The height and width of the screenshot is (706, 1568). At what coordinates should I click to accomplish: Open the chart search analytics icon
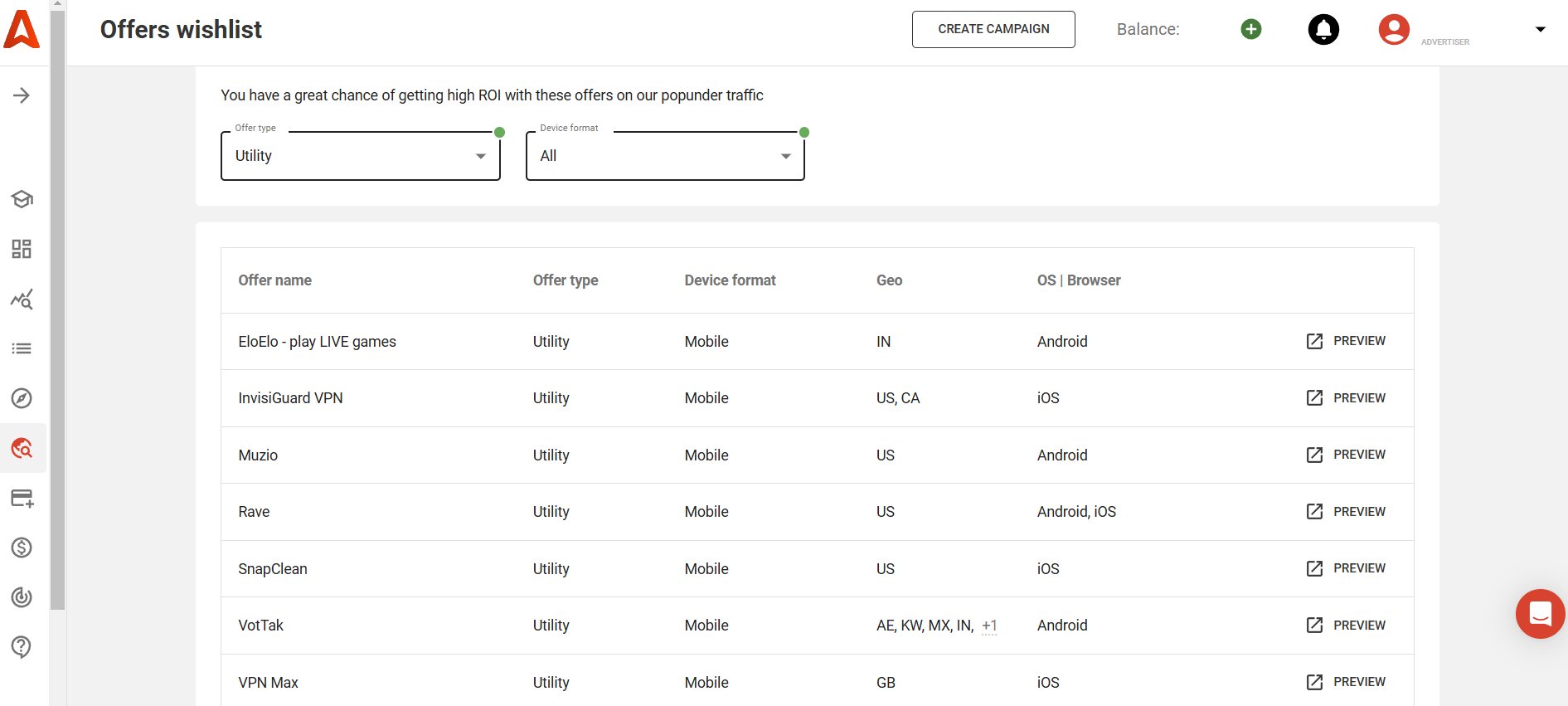click(22, 299)
